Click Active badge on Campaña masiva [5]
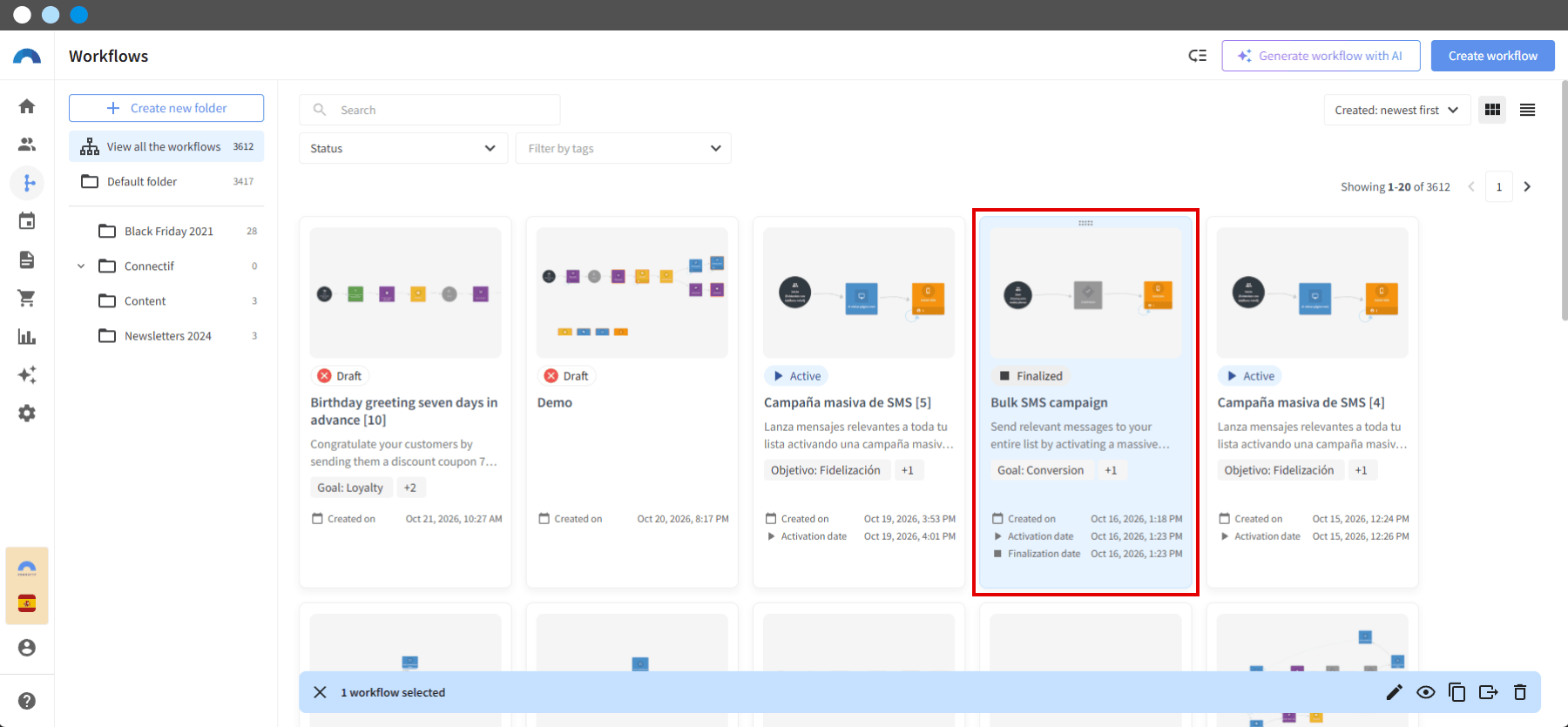1568x727 pixels. click(796, 376)
